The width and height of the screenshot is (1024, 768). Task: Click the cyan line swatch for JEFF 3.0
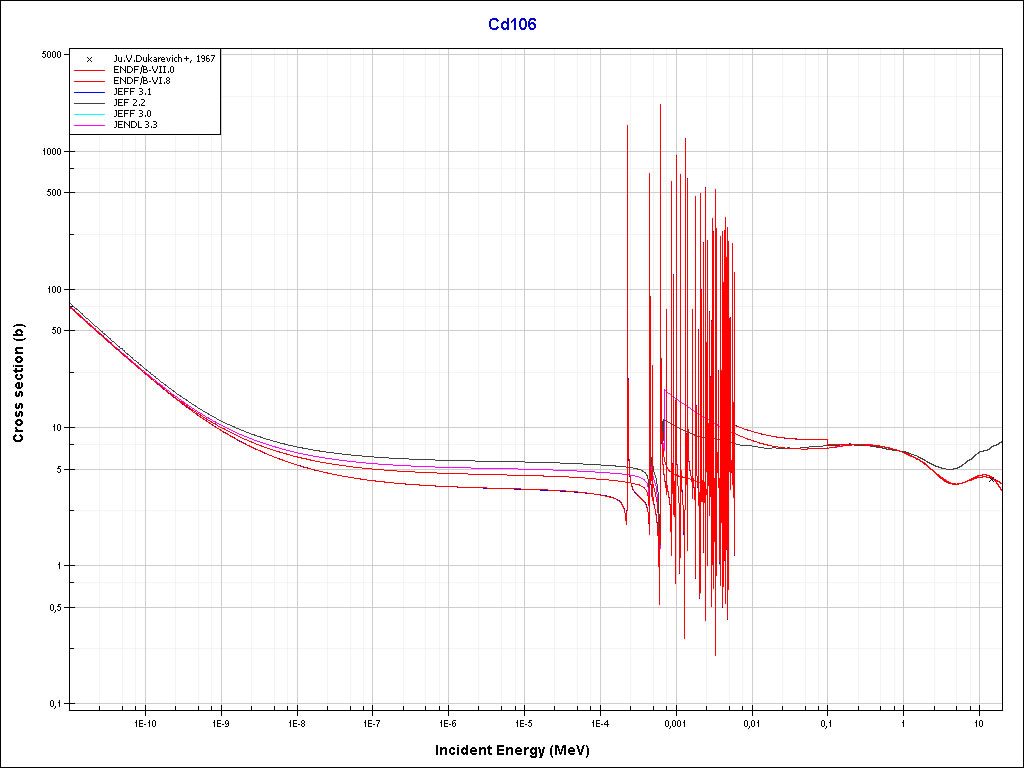[89, 114]
